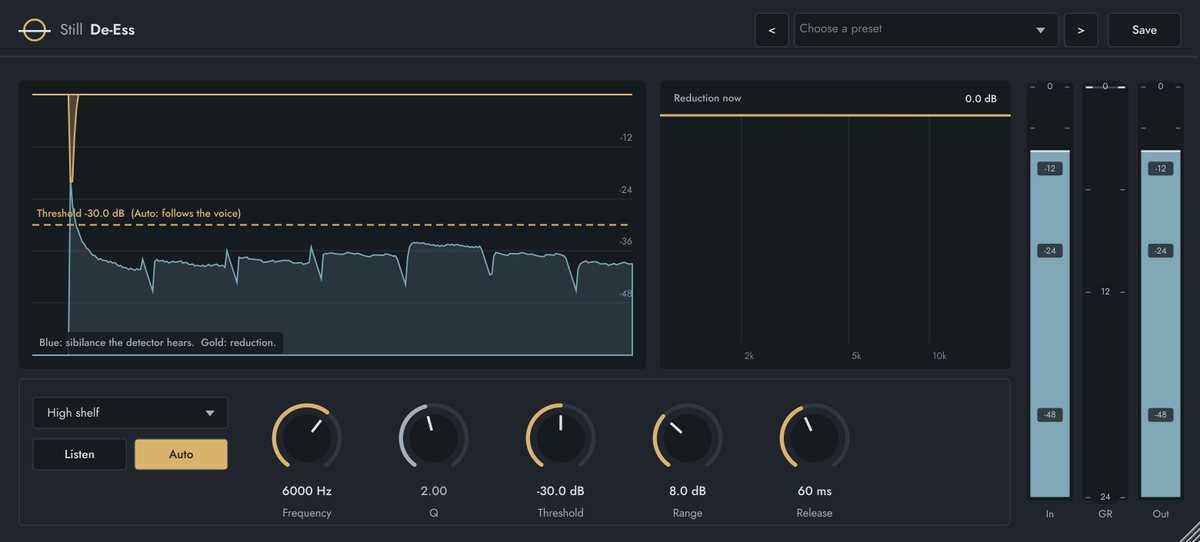Click the Out level meter
Screen dimensions: 1200x542
click(x=1161, y=292)
